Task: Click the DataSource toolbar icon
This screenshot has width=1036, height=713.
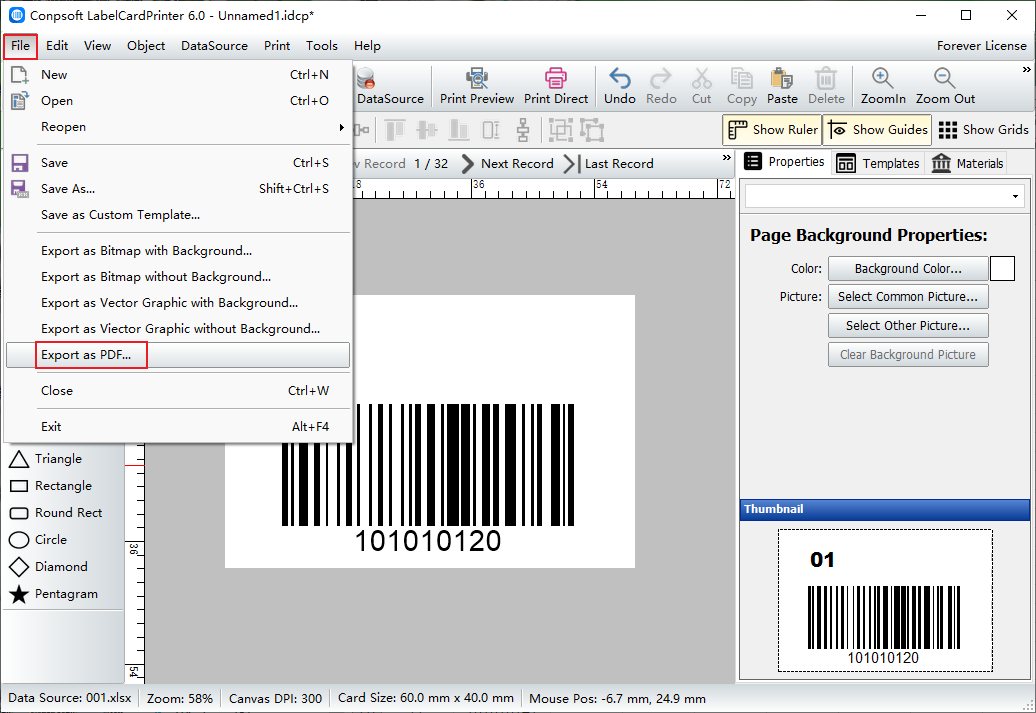Action: point(367,79)
